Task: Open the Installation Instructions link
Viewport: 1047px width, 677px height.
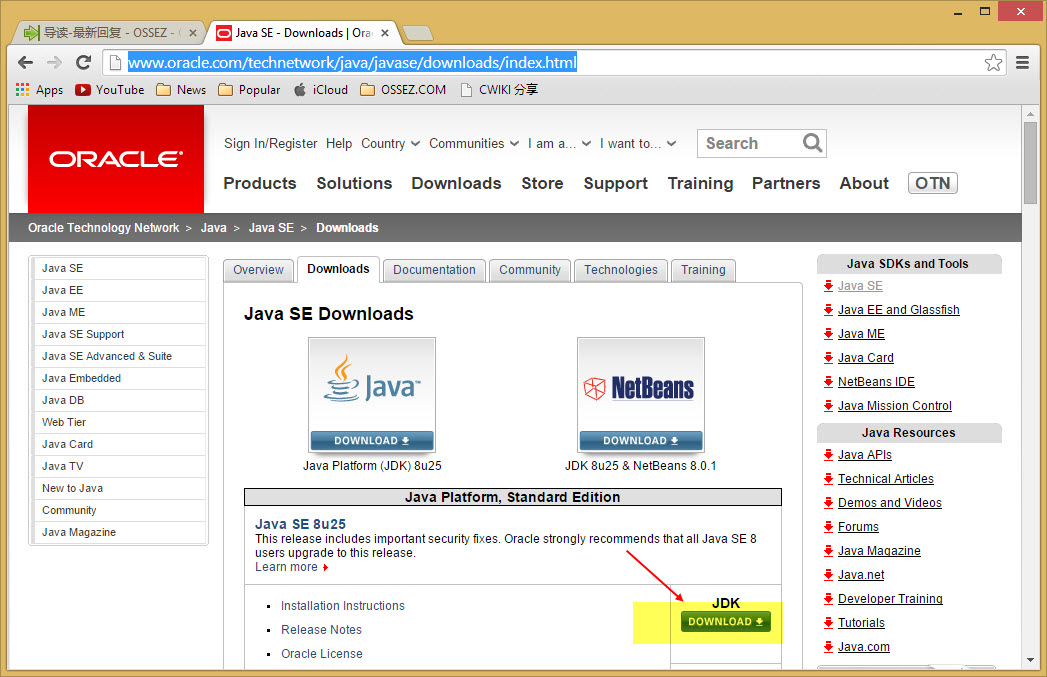Action: coord(342,606)
